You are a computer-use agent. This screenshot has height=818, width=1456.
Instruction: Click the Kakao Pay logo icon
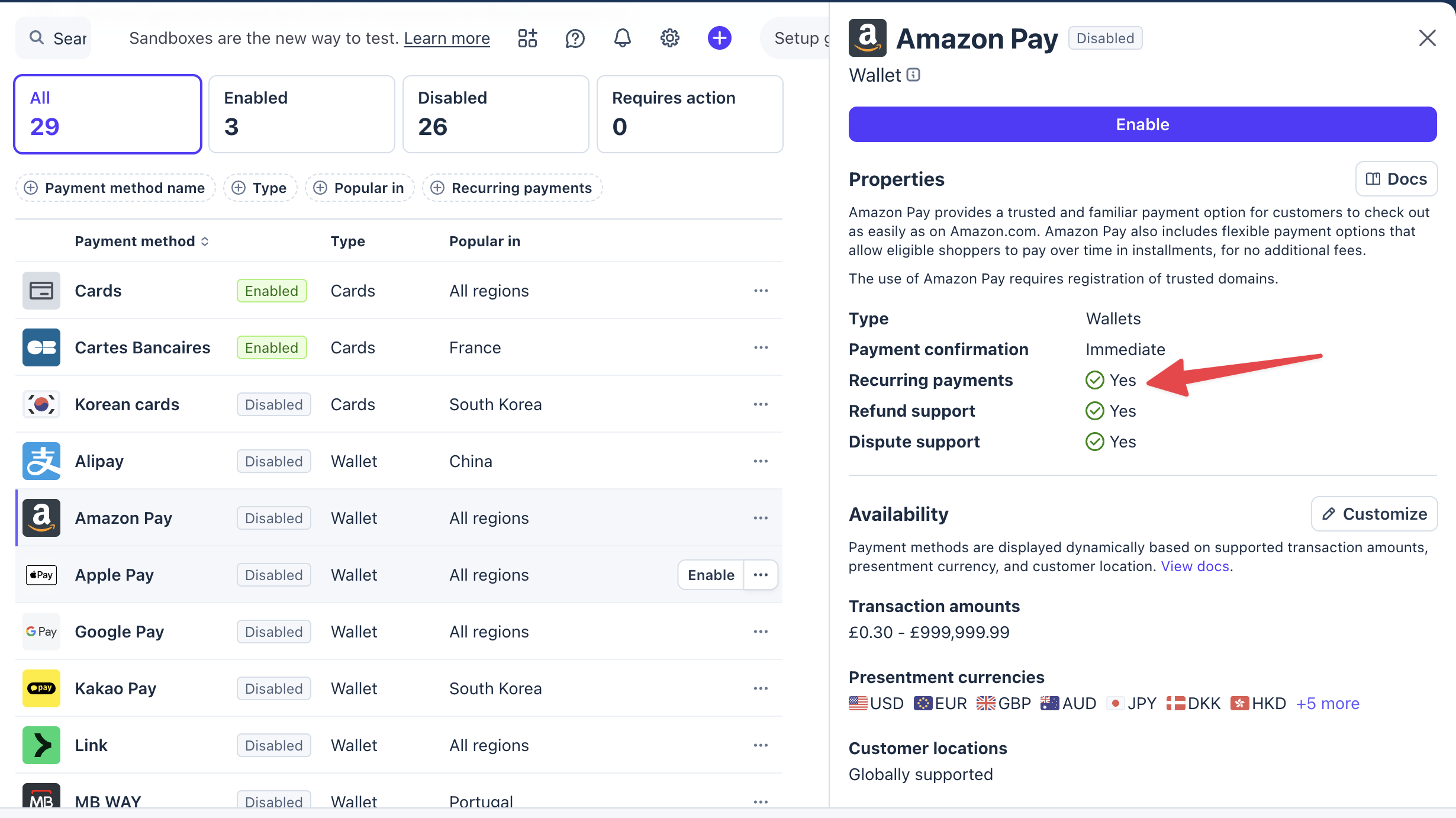pyautogui.click(x=41, y=688)
